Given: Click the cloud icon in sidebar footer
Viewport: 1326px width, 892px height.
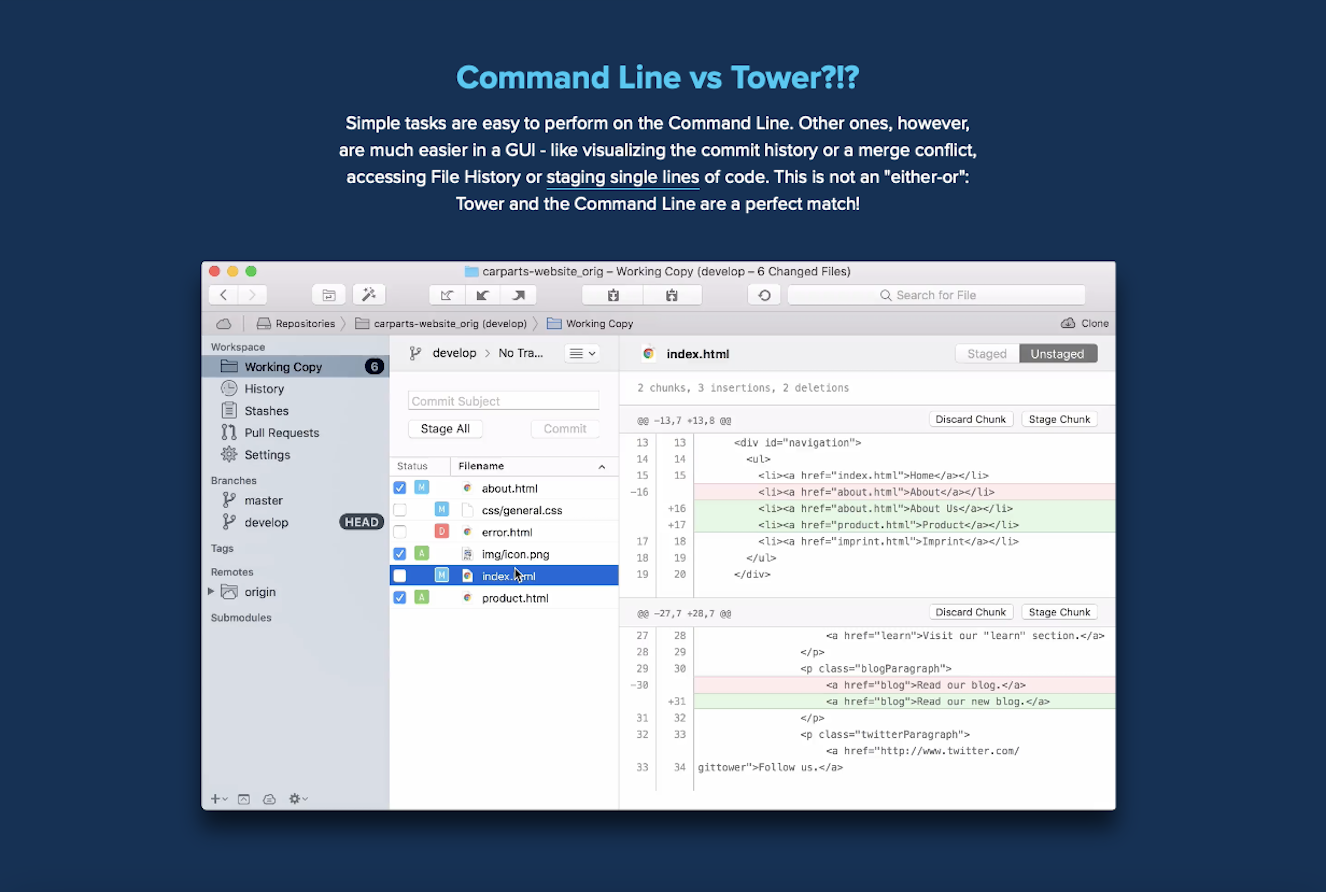Looking at the screenshot, I should (x=269, y=799).
